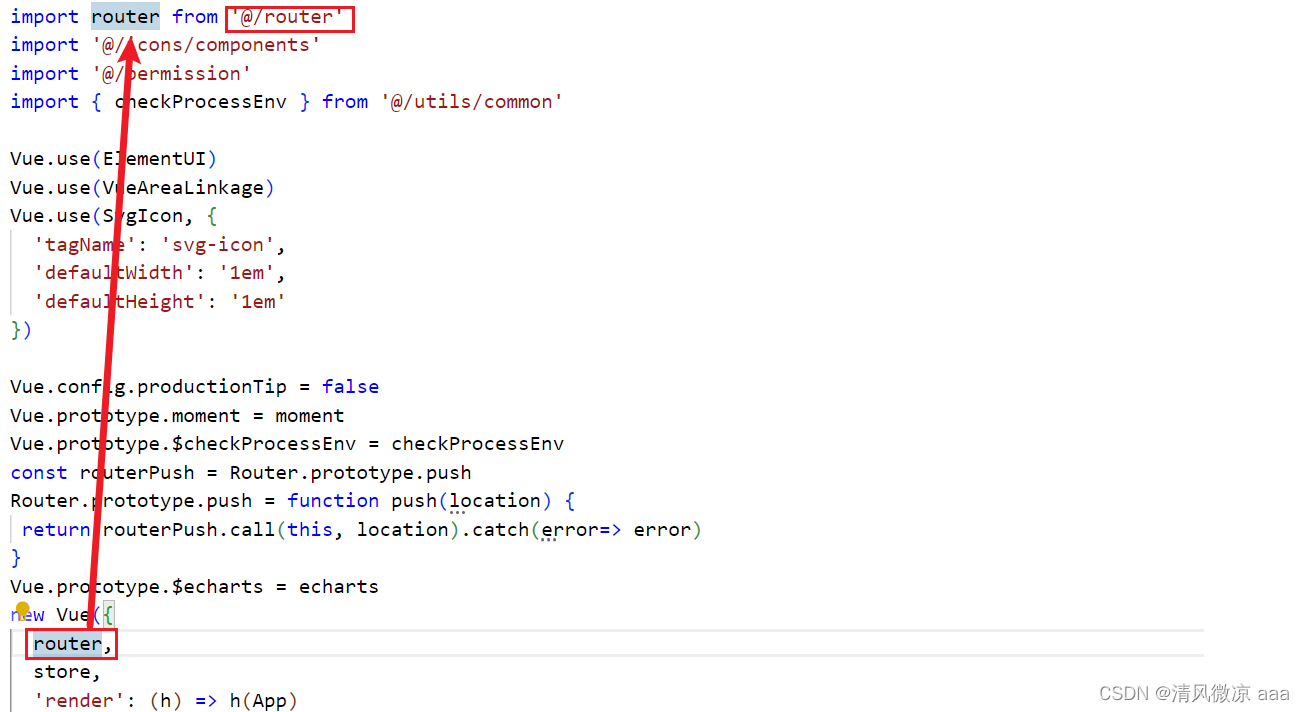Image resolution: width=1304 pixels, height=712 pixels.
Task: Click the moment value on prototype line
Action: pos(309,416)
